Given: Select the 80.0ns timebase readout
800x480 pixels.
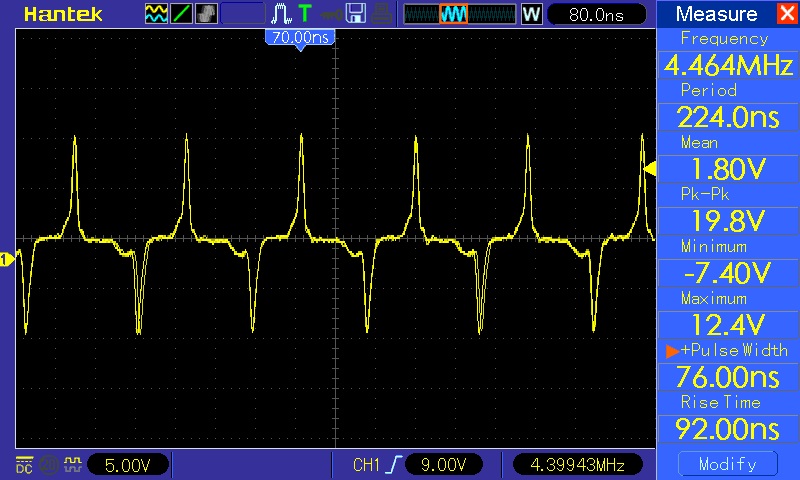Looking at the screenshot, I should pyautogui.click(x=596, y=14).
